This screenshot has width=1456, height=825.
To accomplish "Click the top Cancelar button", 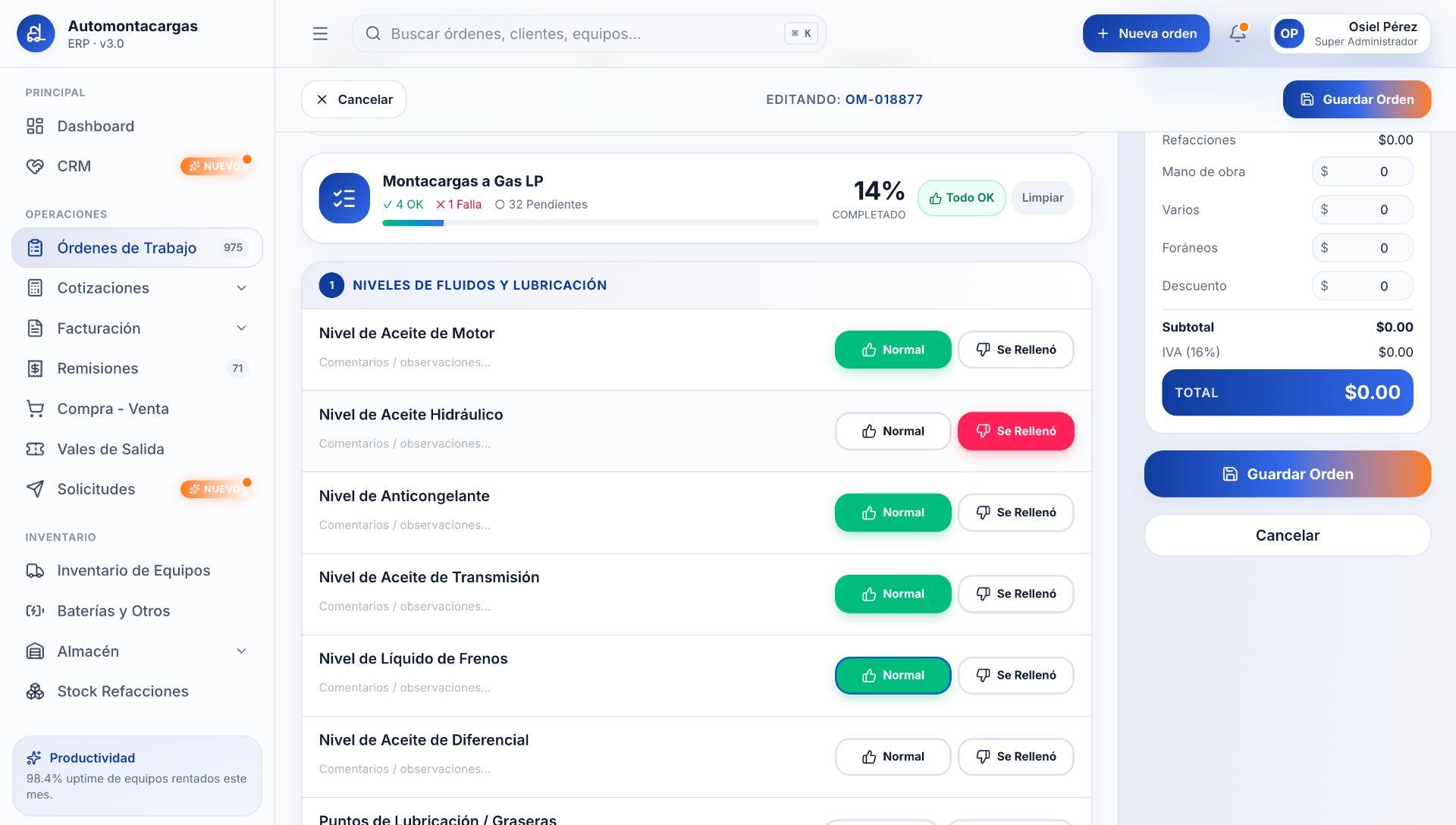I will coord(353,99).
